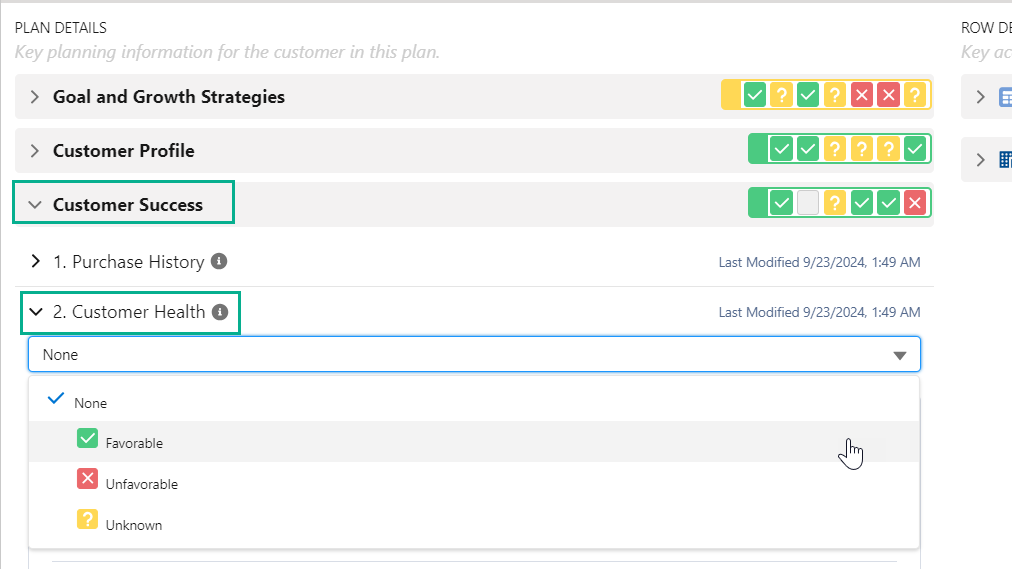This screenshot has height=569, width=1012.
Task: Click the last green check in Customer Profile indicators
Action: coord(914,149)
